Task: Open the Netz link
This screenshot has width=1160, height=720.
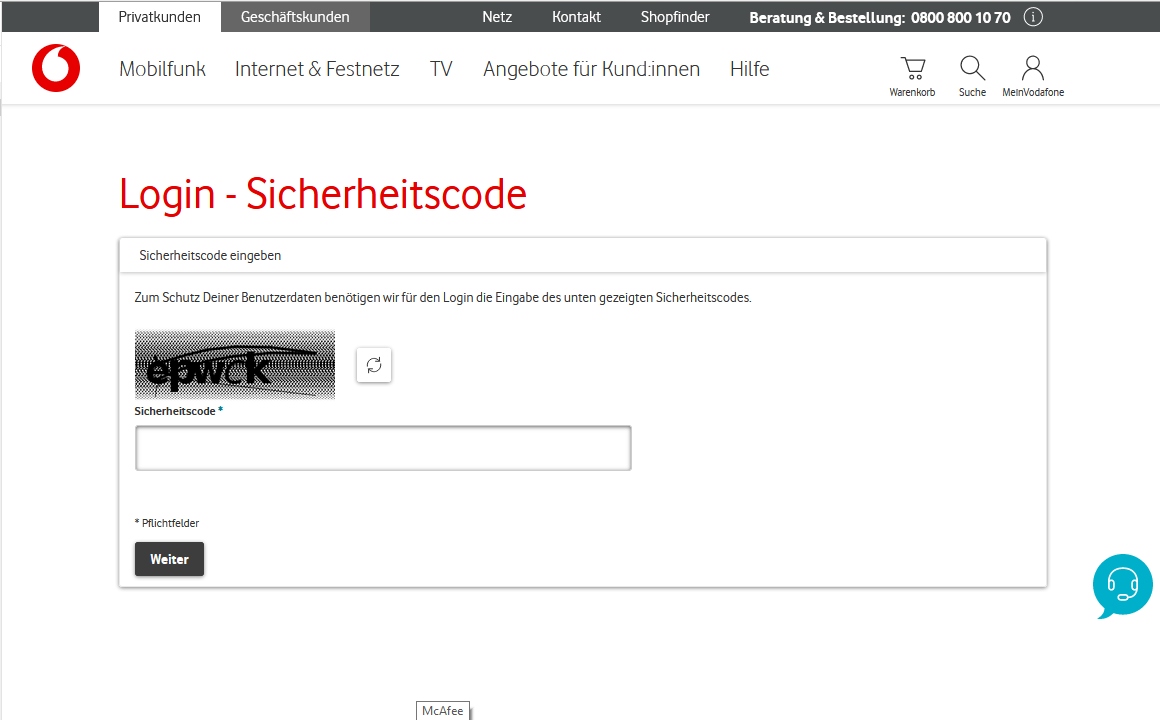Action: pyautogui.click(x=497, y=16)
